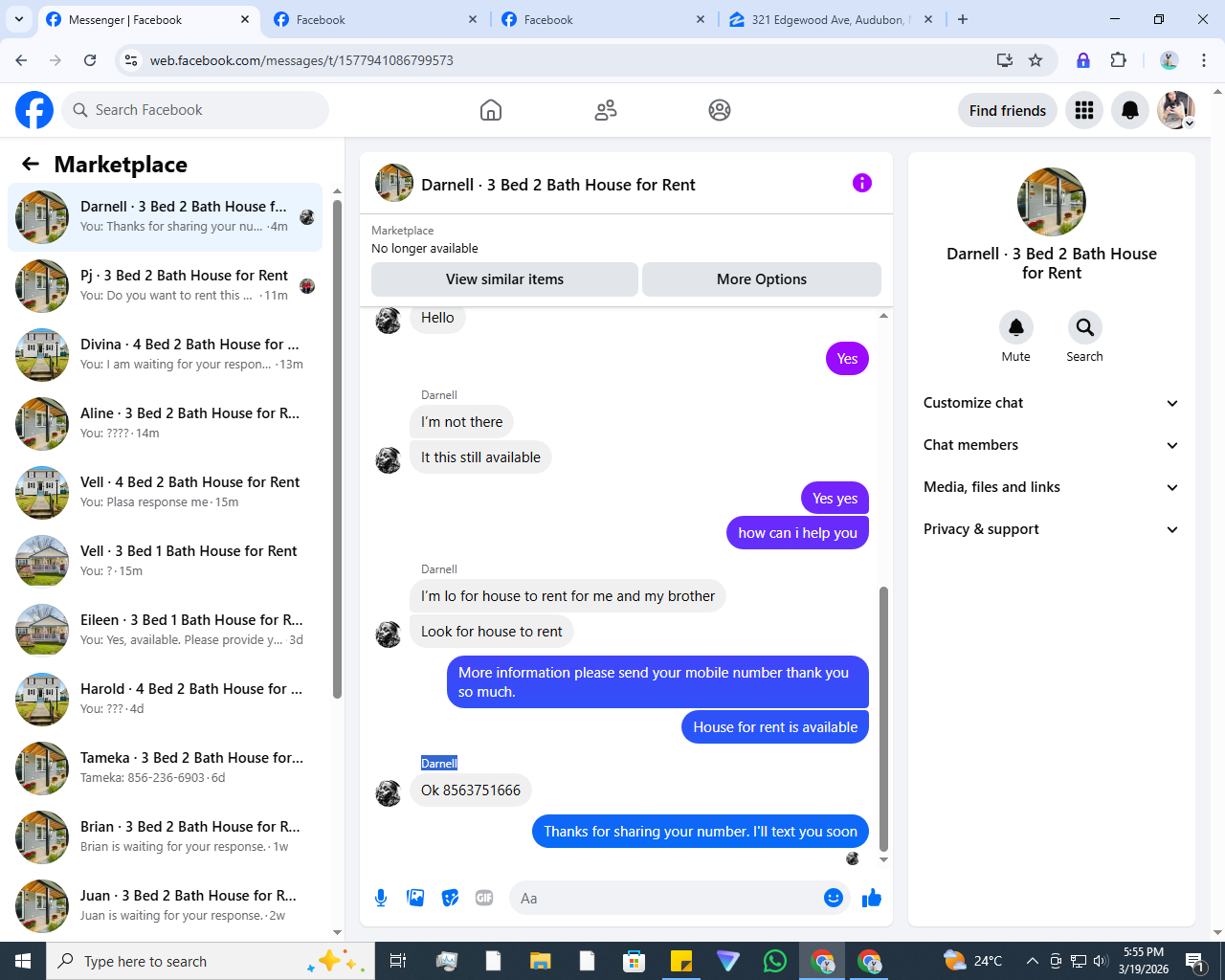Choose a GIF
The height and width of the screenshot is (980, 1225).
click(x=484, y=898)
